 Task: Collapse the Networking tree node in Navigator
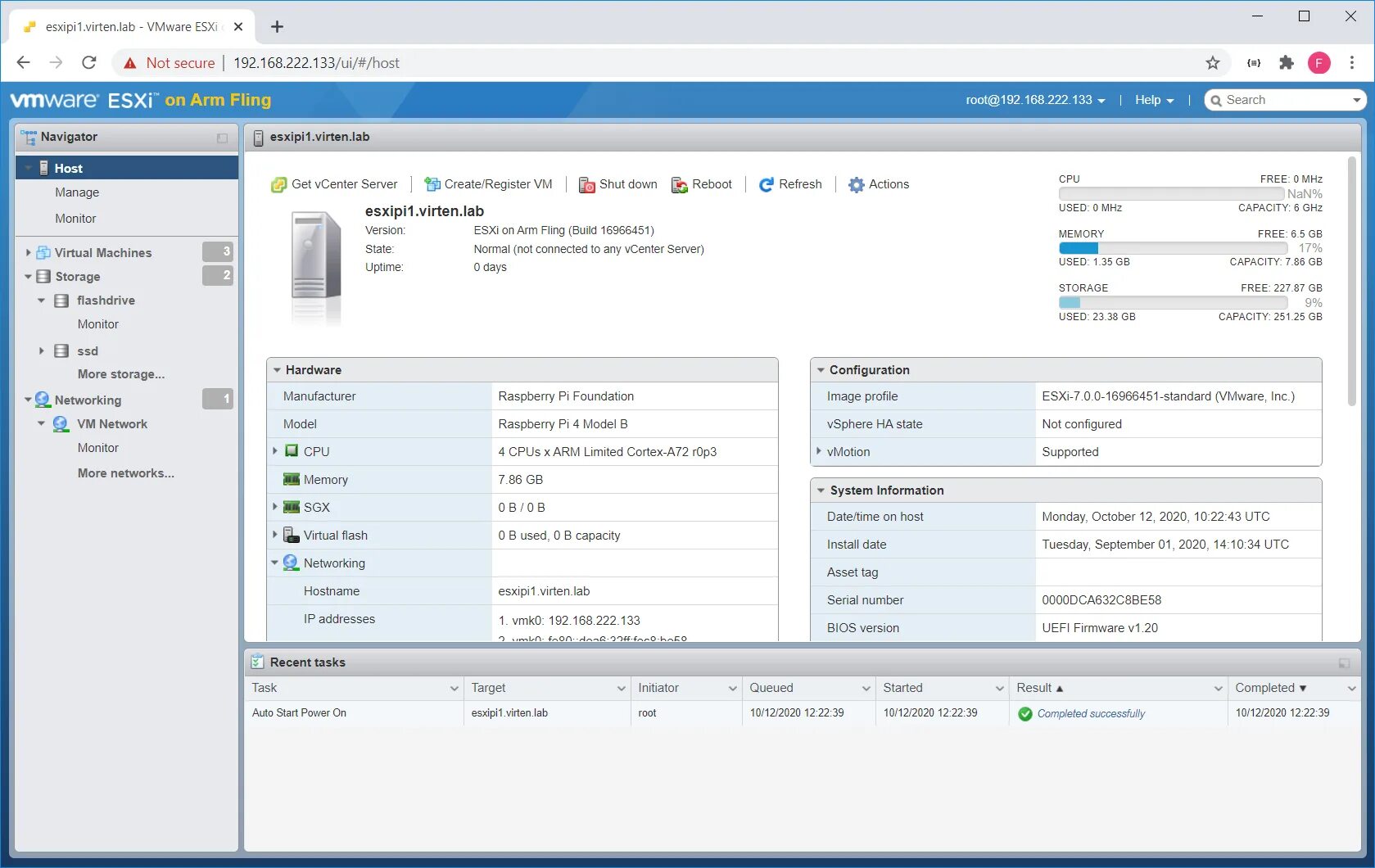point(28,400)
